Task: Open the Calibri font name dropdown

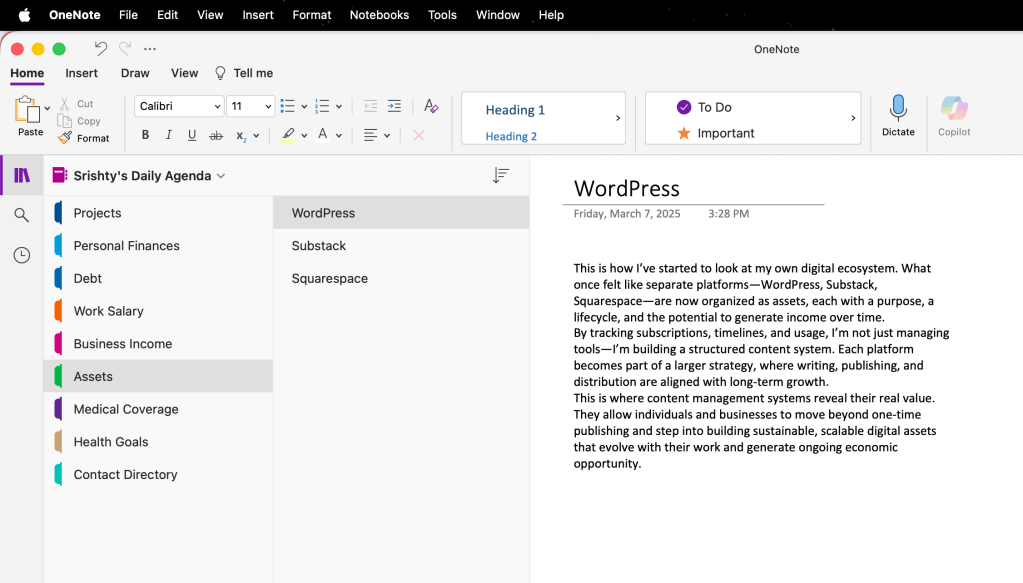Action: click(179, 106)
